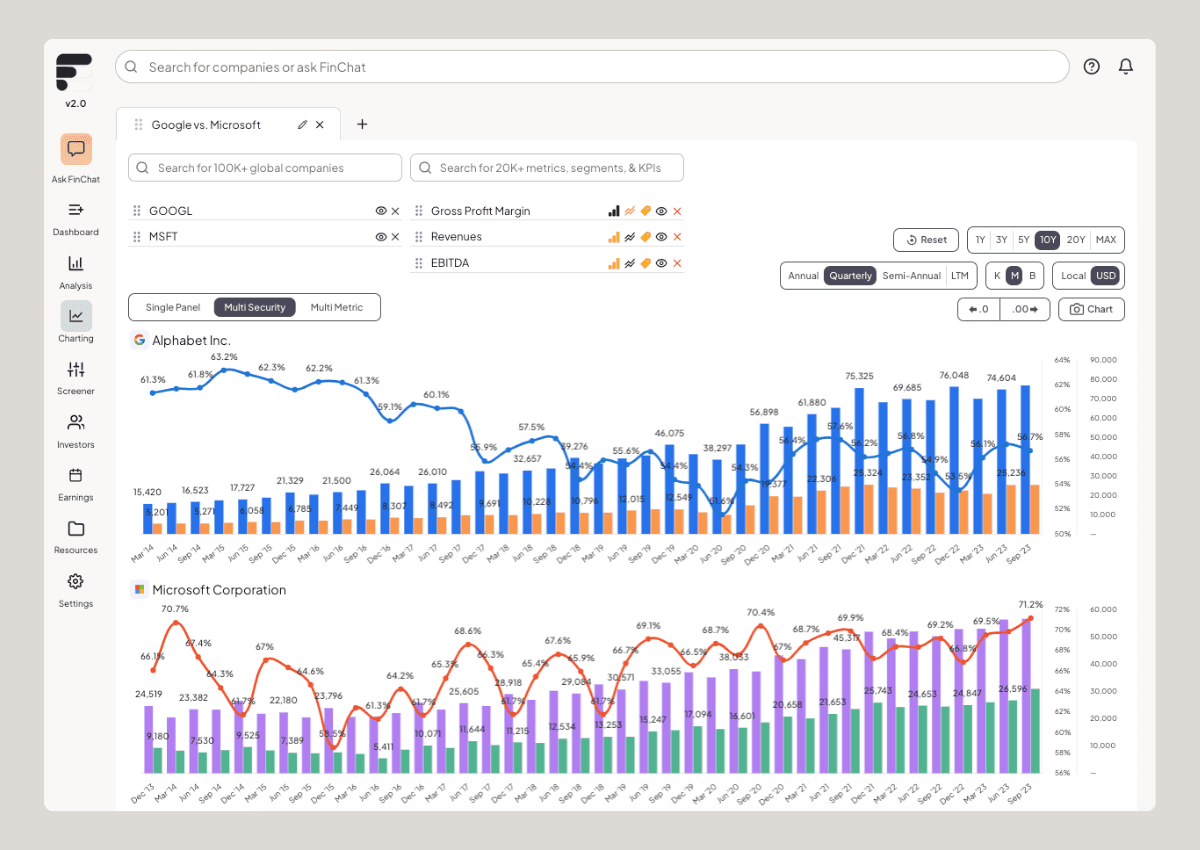
Task: Display units in thousands (K)
Action: pyautogui.click(x=997, y=276)
